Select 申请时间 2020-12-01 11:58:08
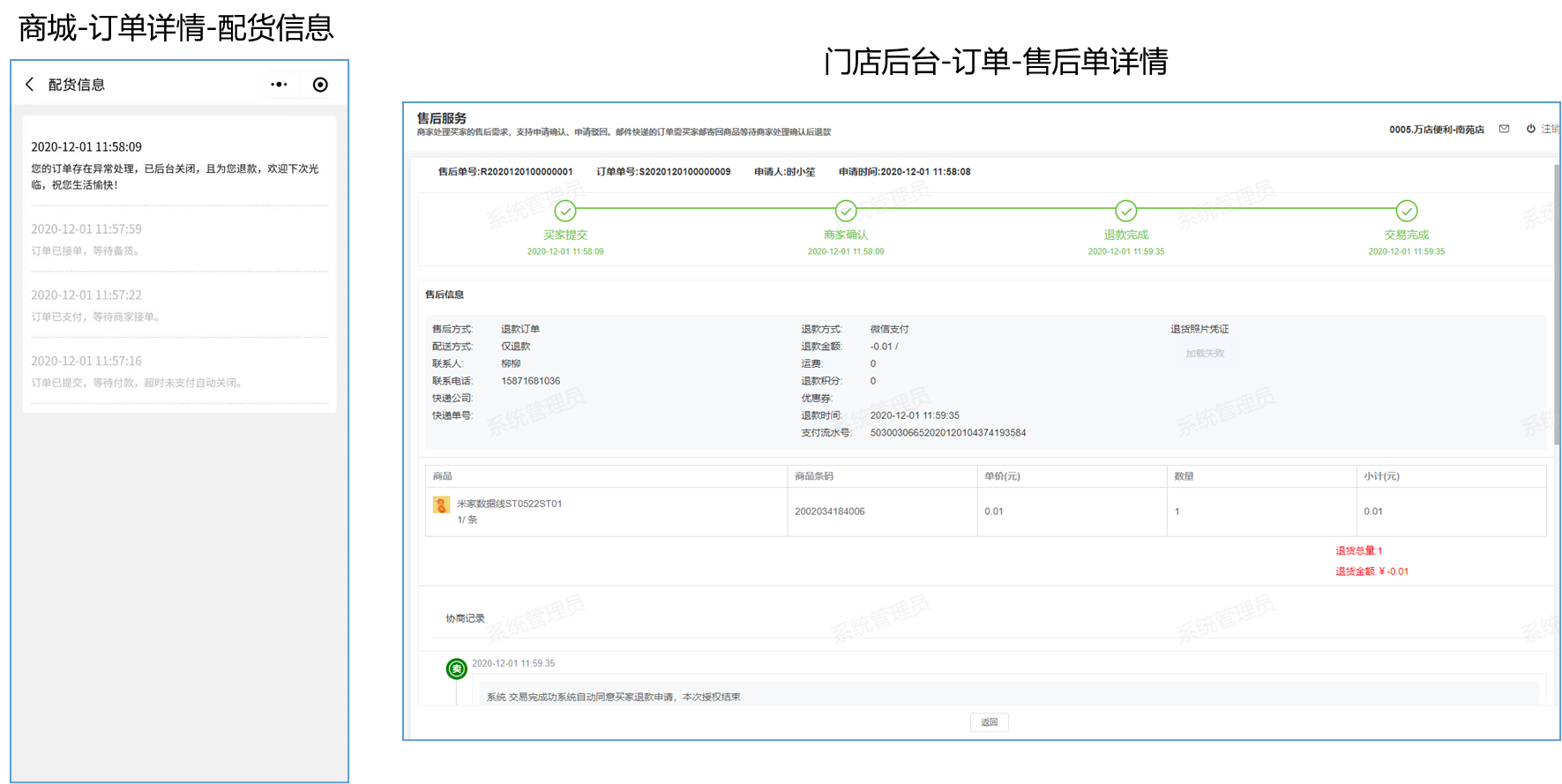This screenshot has height=784, width=1562. coord(905,172)
